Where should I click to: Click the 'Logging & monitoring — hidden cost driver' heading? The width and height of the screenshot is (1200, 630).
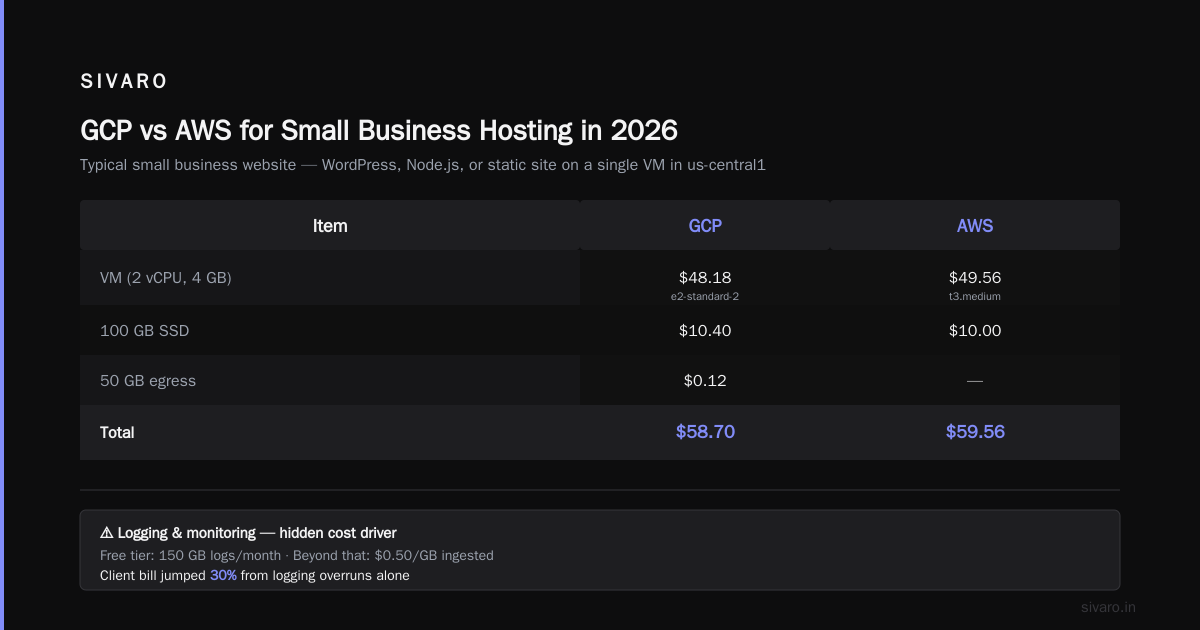(x=257, y=533)
